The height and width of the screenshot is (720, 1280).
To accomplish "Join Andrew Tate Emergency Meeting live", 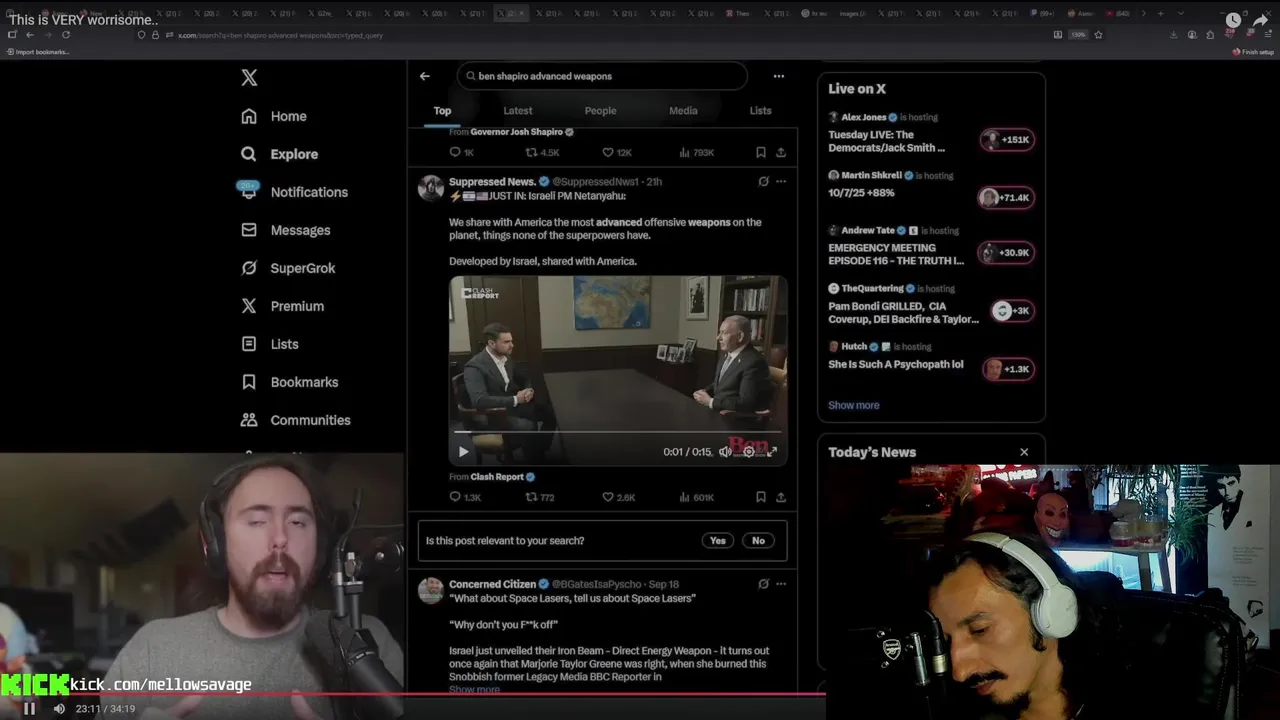I will [1007, 253].
